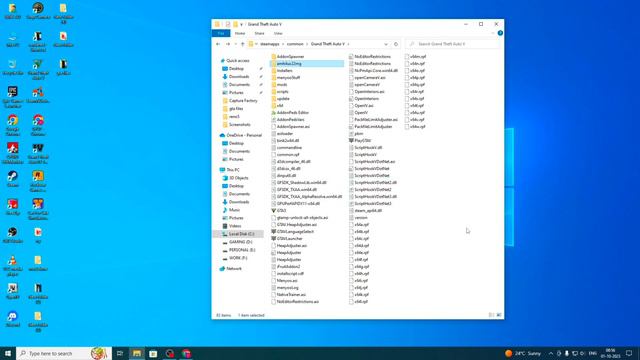This screenshot has height=360, width=640.
Task: Show hidden system tray icons
Action: pyautogui.click(x=551, y=353)
